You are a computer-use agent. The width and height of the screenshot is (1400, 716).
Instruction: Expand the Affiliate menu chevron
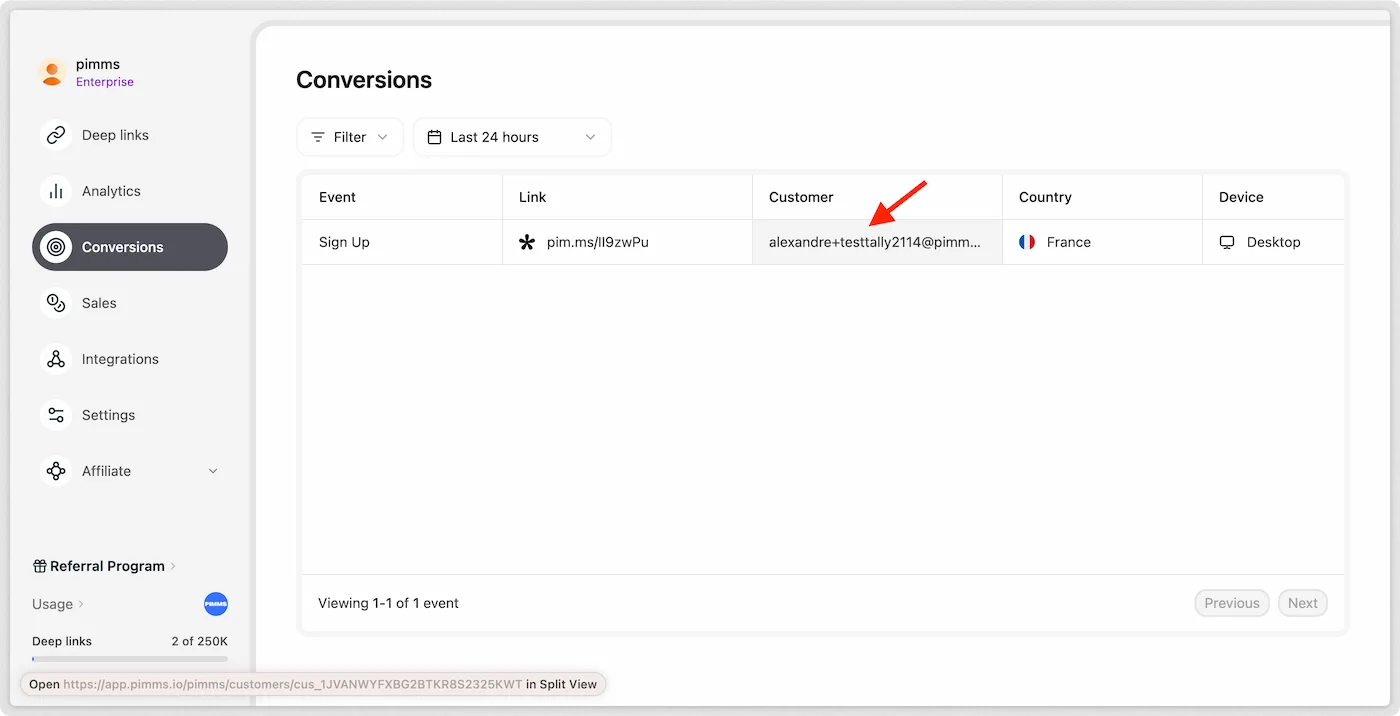pos(213,471)
